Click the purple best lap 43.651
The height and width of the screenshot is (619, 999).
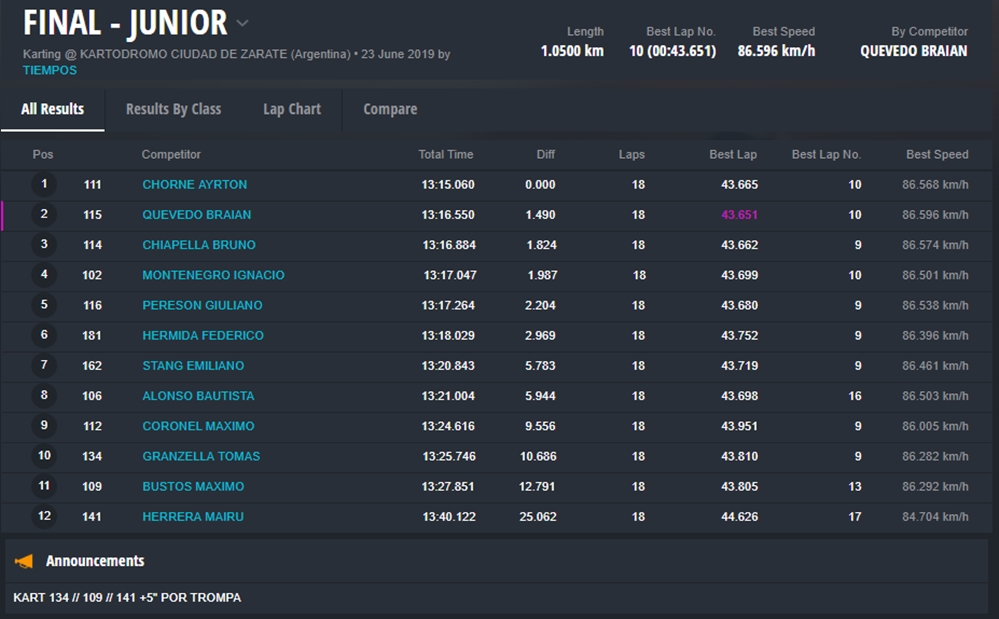739,215
